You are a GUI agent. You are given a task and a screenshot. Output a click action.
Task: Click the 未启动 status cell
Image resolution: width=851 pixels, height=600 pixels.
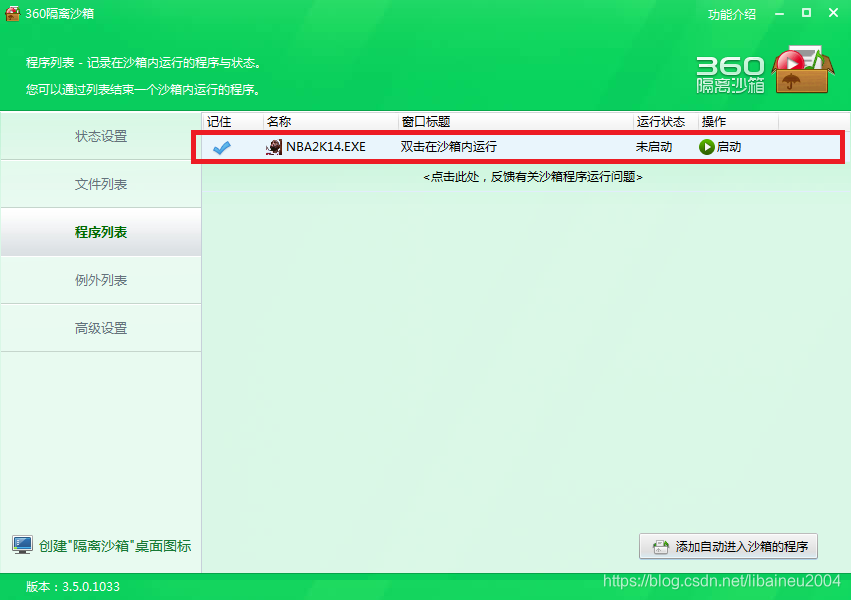(654, 147)
